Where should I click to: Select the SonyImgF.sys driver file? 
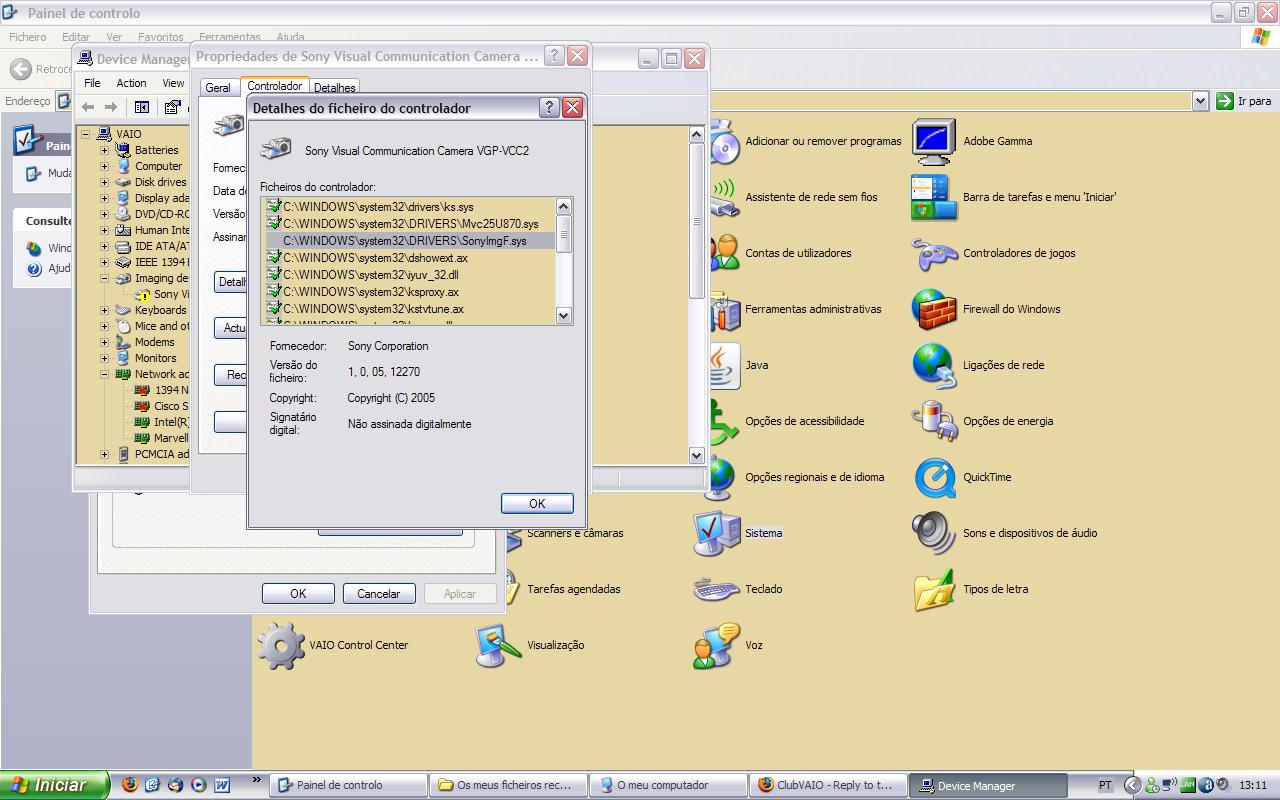410,241
